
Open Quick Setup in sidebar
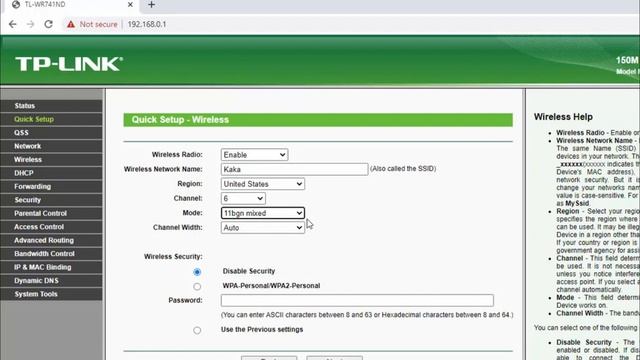tap(51, 119)
